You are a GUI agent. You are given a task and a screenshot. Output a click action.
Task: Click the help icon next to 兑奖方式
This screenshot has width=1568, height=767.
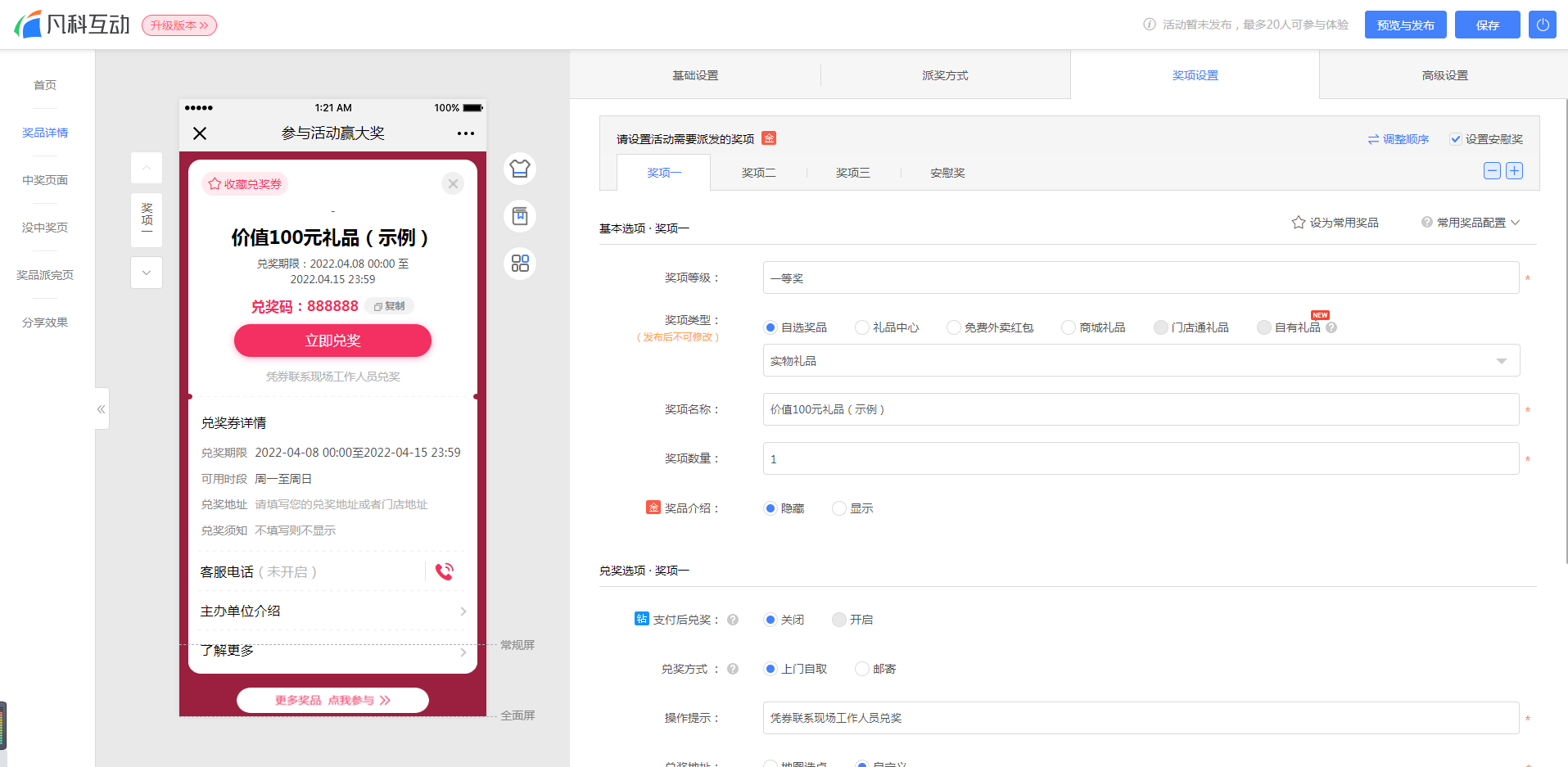733,669
